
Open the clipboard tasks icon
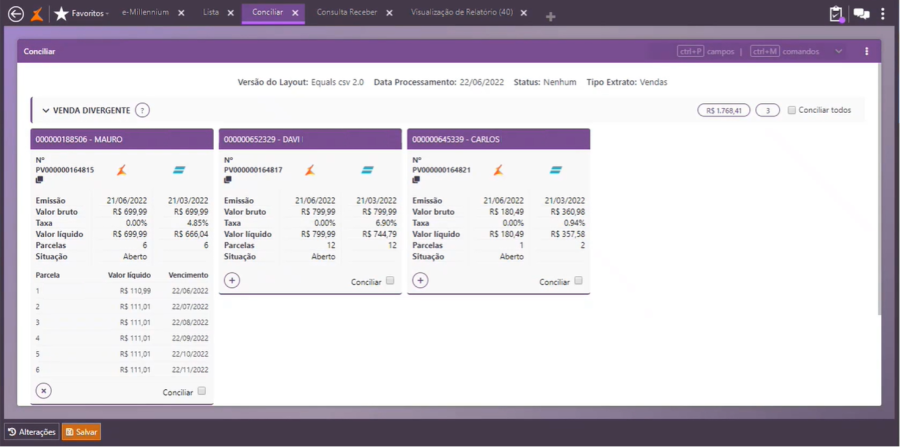pos(836,14)
